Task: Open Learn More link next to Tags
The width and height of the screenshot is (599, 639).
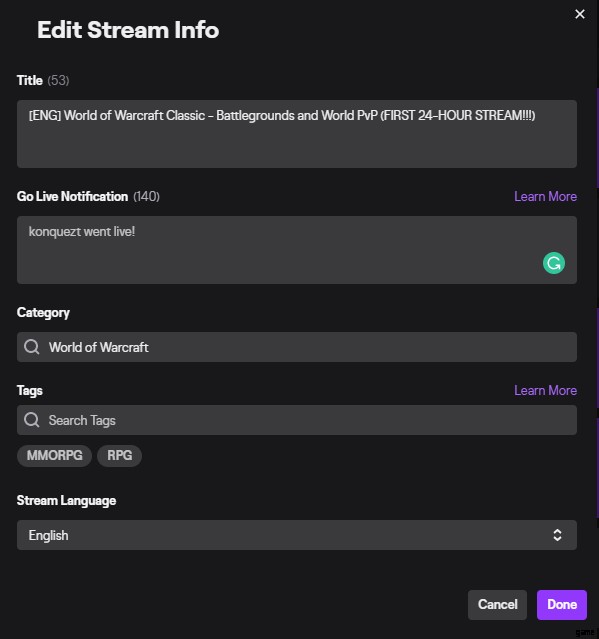Action: (x=545, y=390)
